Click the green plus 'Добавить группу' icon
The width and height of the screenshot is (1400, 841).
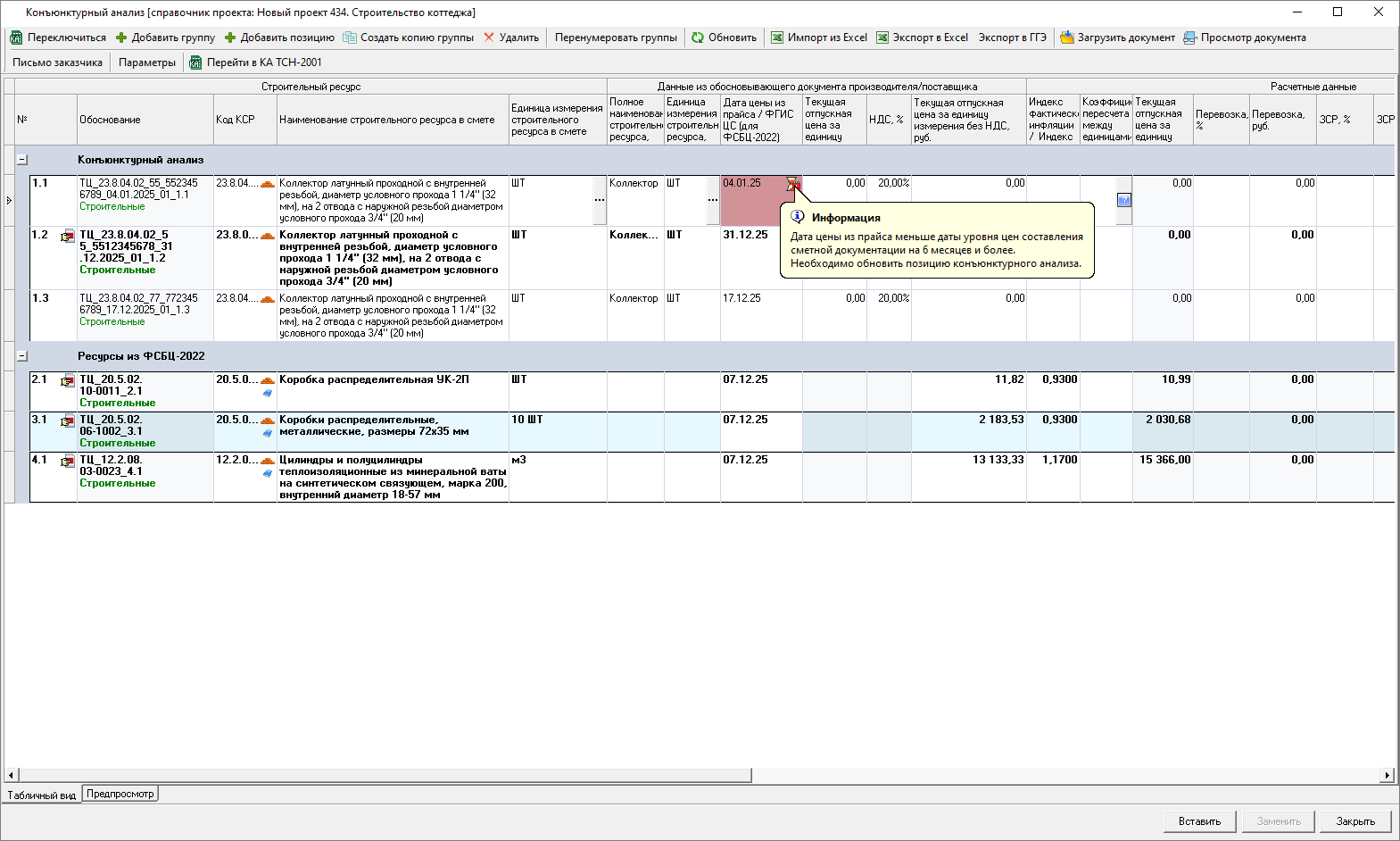click(x=121, y=37)
